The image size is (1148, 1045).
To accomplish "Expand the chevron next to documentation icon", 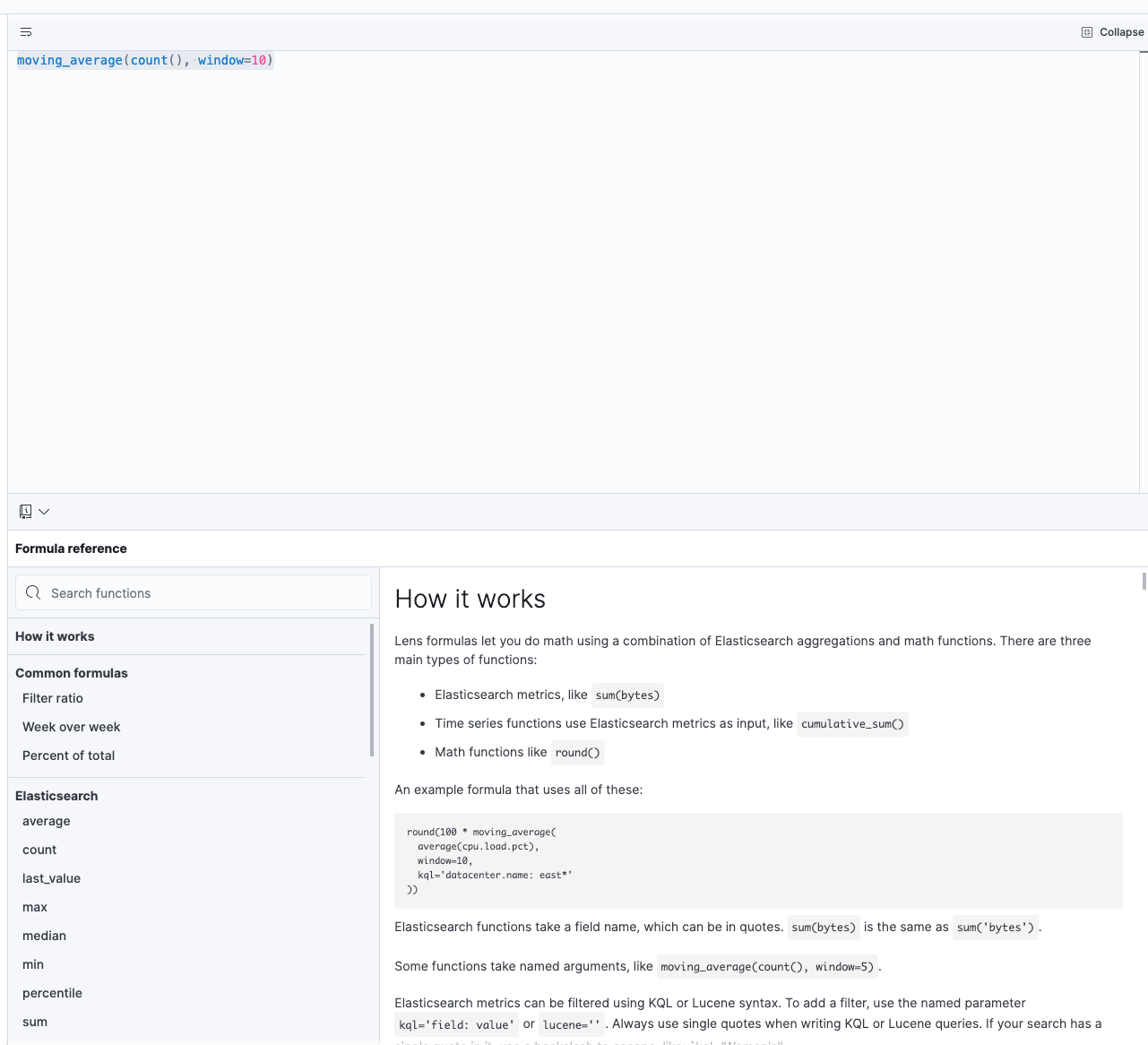I will [x=44, y=512].
